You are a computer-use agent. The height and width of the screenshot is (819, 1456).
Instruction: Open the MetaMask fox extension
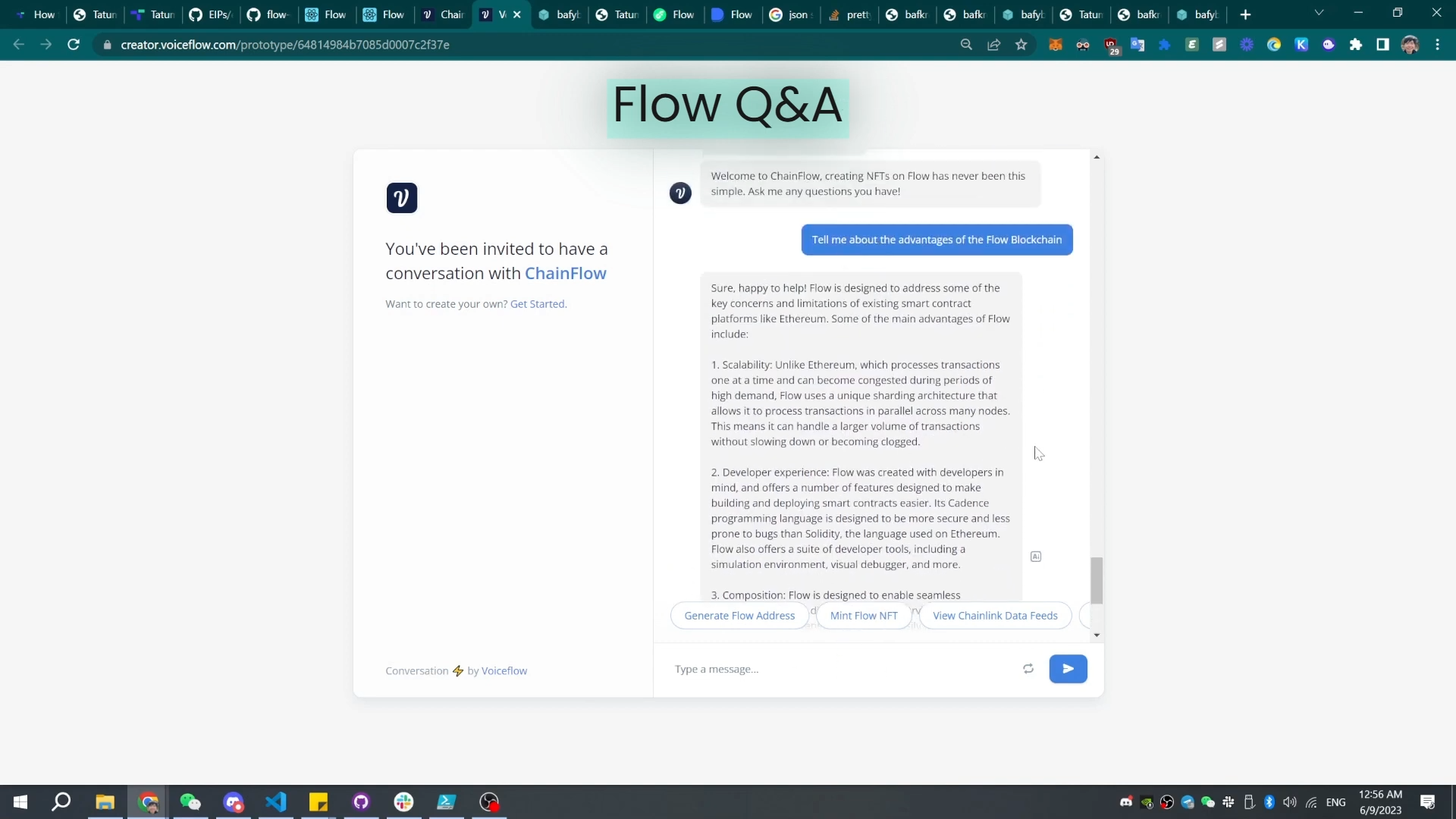point(1055,45)
